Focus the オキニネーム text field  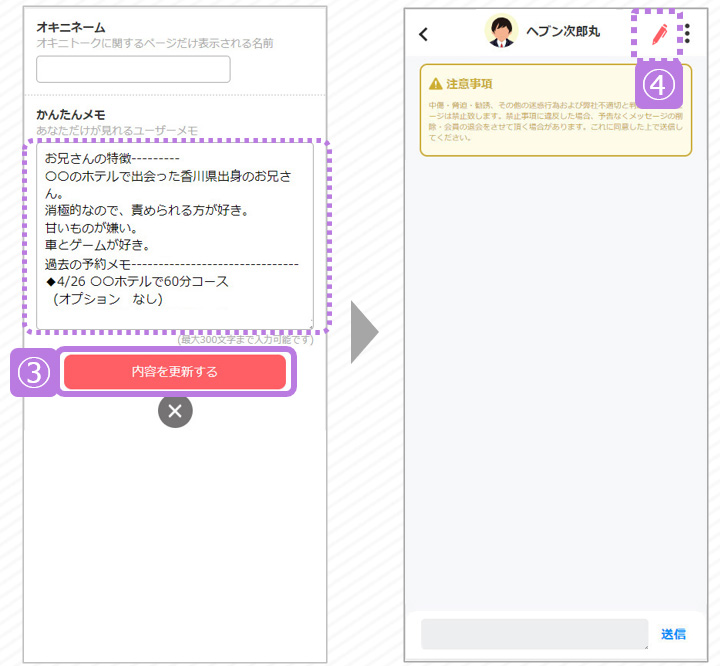click(133, 69)
